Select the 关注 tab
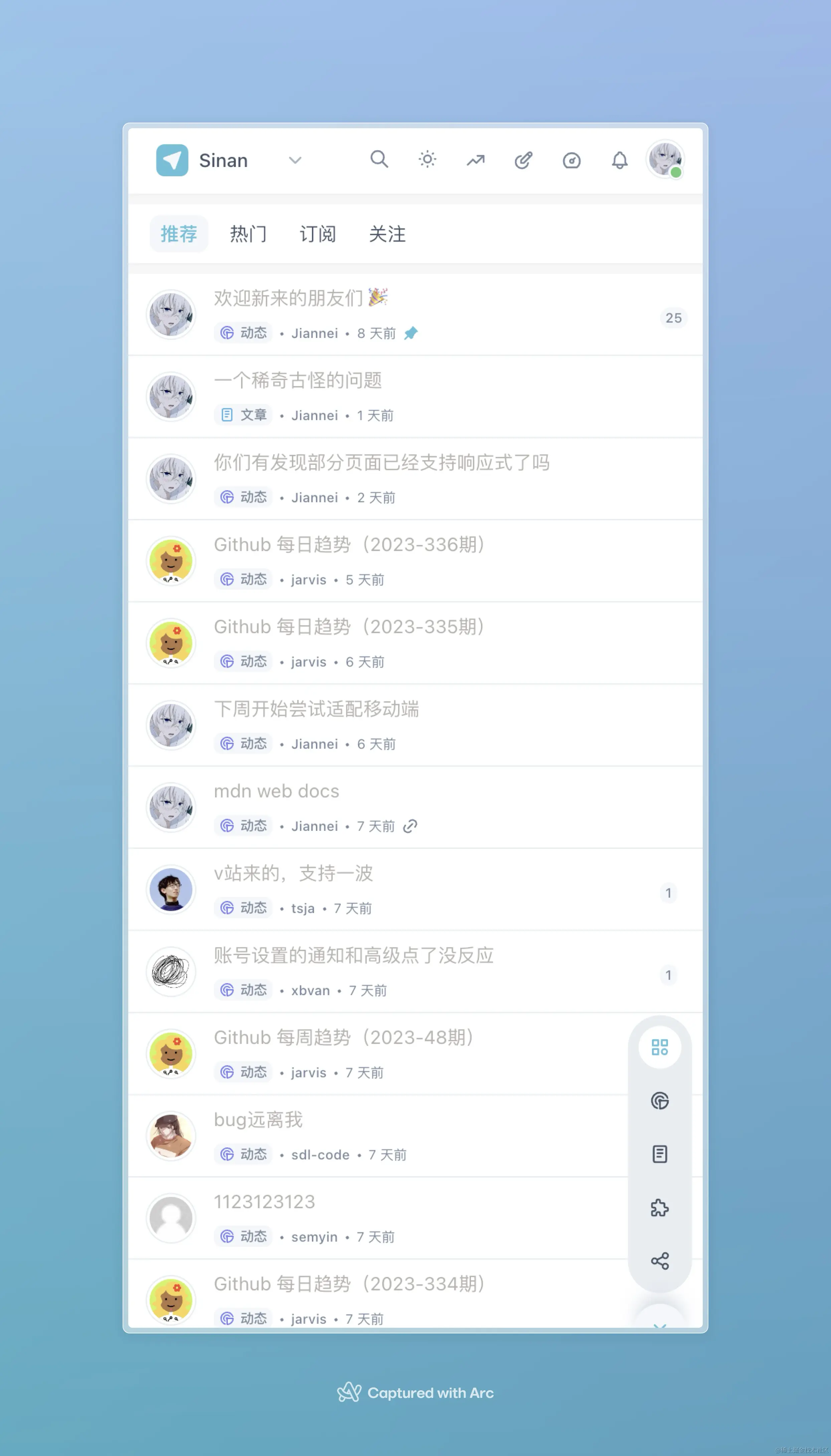This screenshot has height=1456, width=831. [387, 234]
